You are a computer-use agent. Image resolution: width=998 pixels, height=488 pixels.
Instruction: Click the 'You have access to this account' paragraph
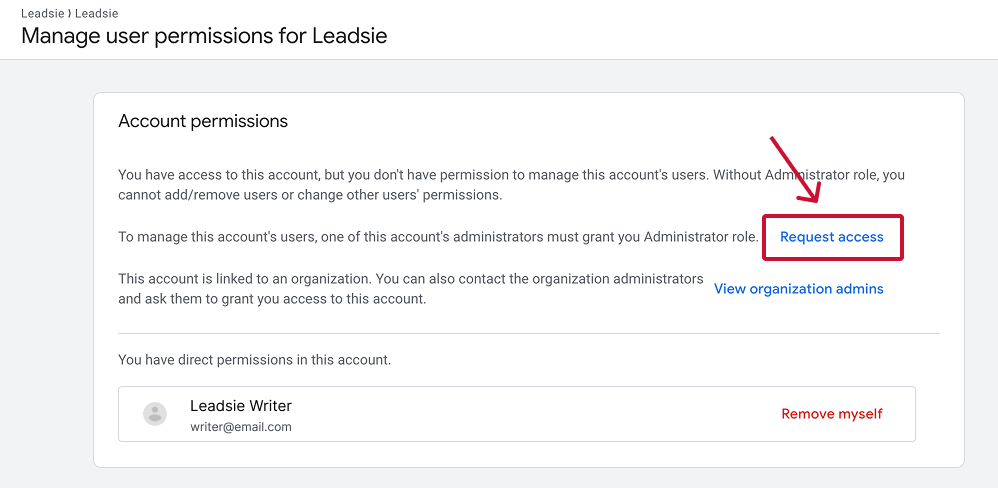click(511, 185)
